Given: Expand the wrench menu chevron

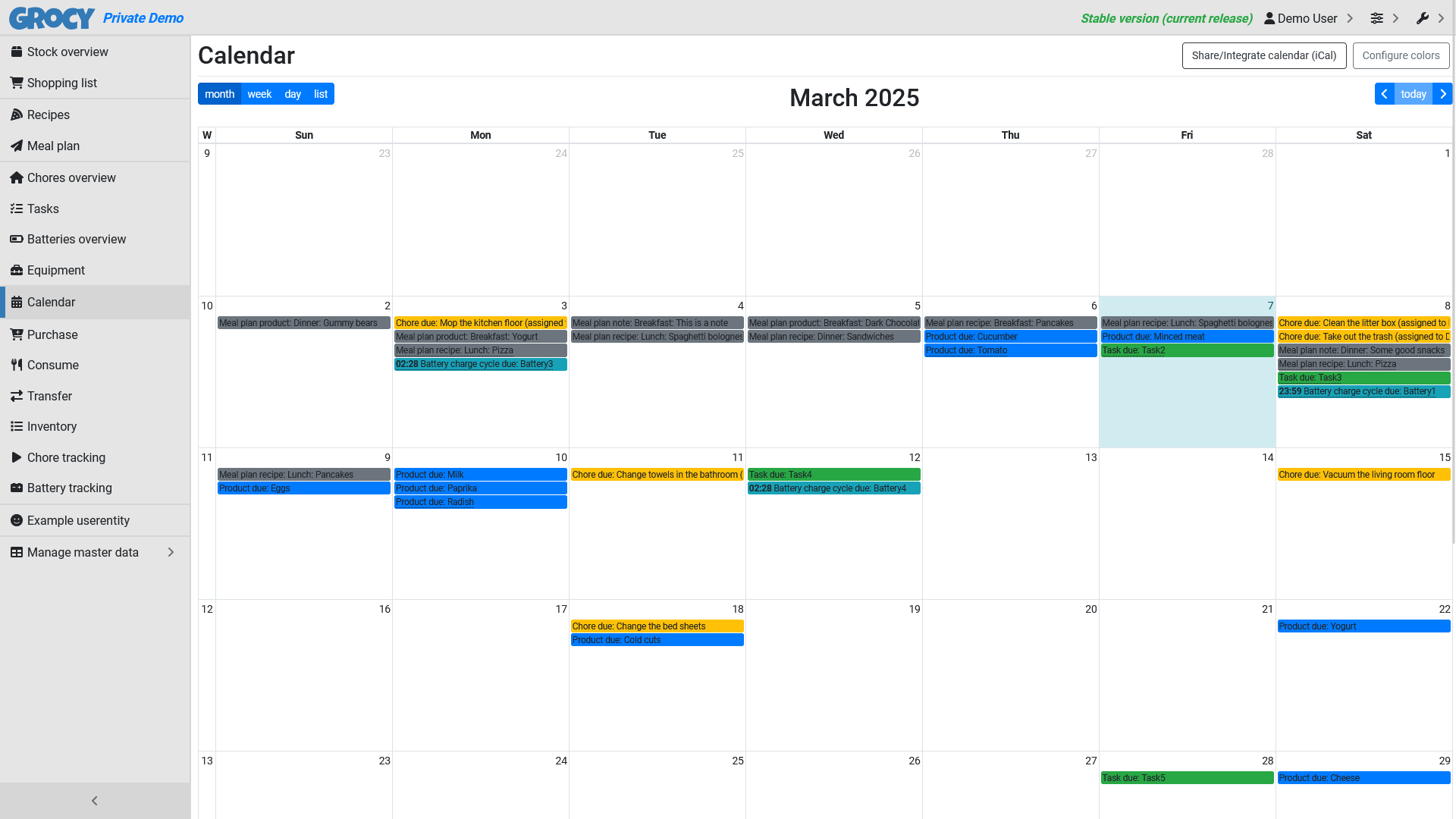Looking at the screenshot, I should pyautogui.click(x=1441, y=18).
